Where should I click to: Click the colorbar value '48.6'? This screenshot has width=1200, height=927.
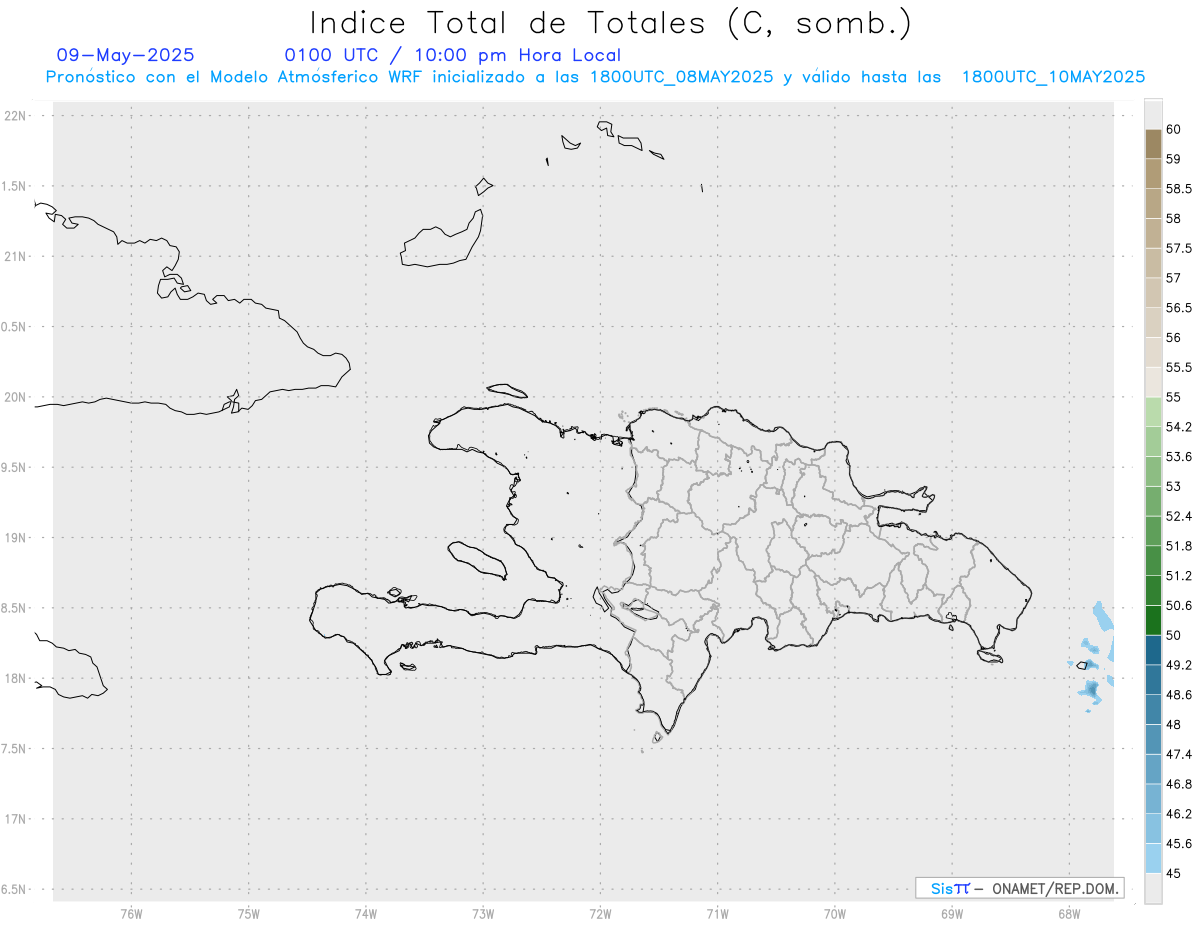(1179, 695)
